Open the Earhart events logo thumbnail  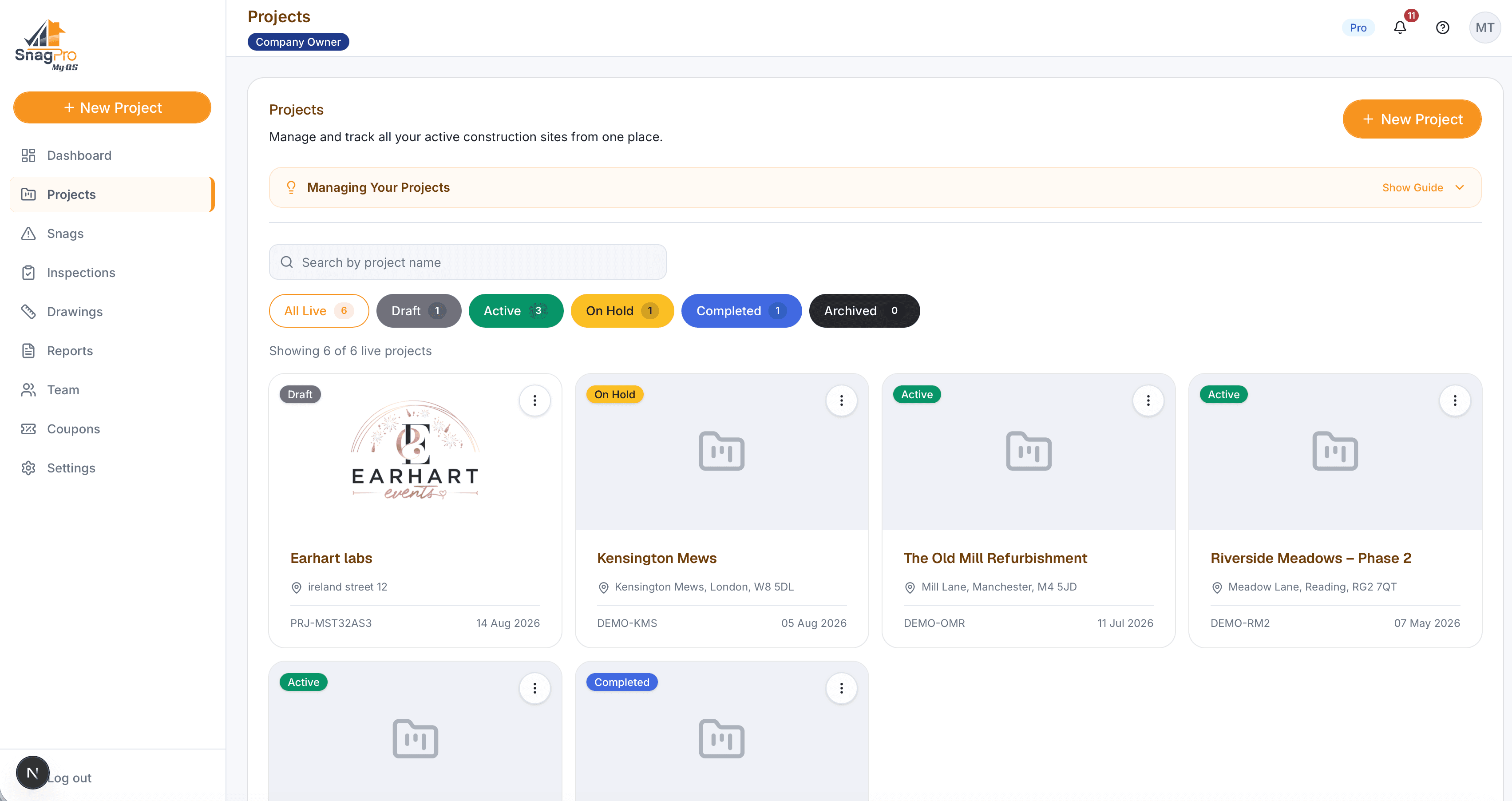click(415, 450)
